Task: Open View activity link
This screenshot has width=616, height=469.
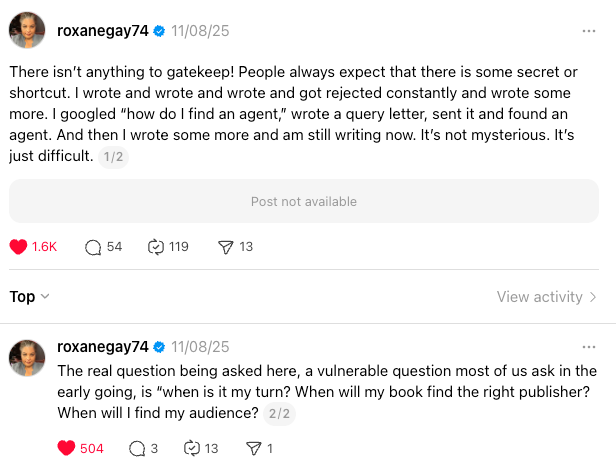Action: pyautogui.click(x=547, y=296)
